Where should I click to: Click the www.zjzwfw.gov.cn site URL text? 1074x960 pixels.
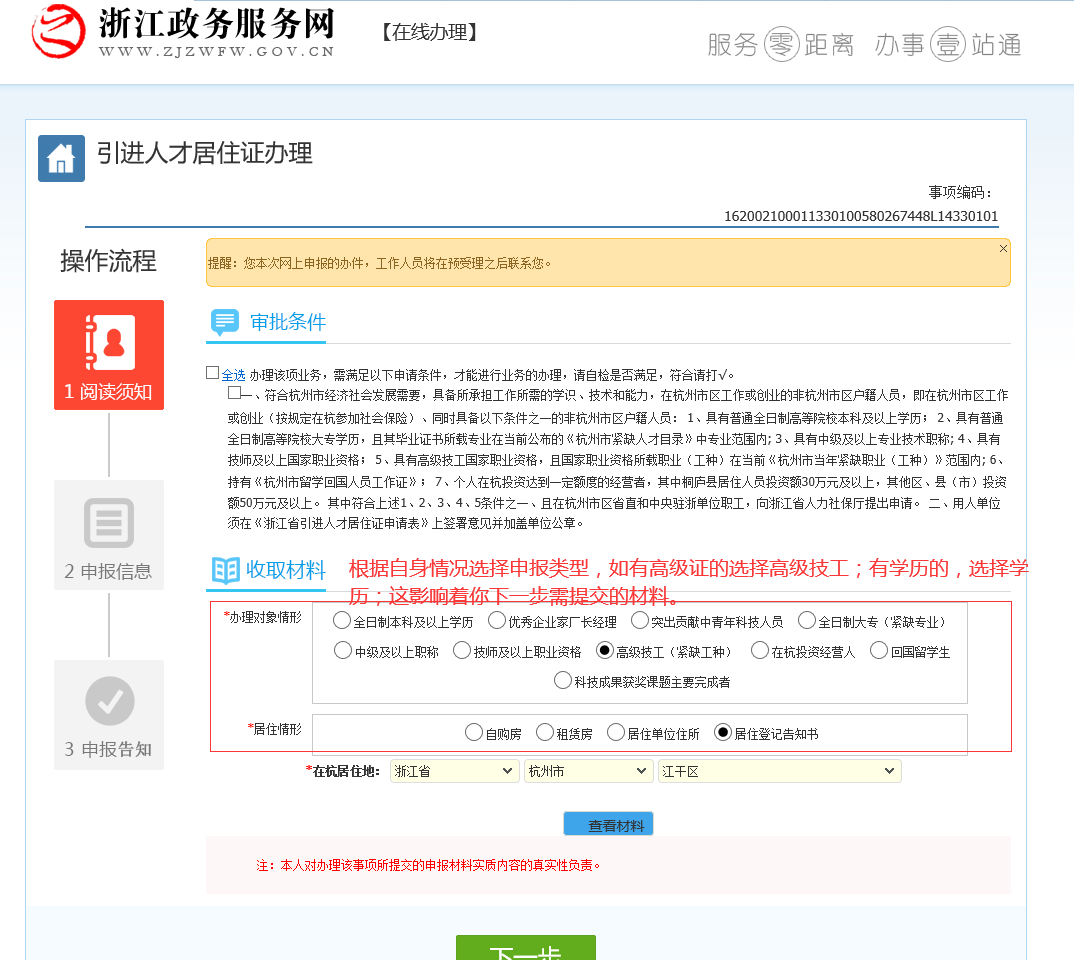(216, 51)
